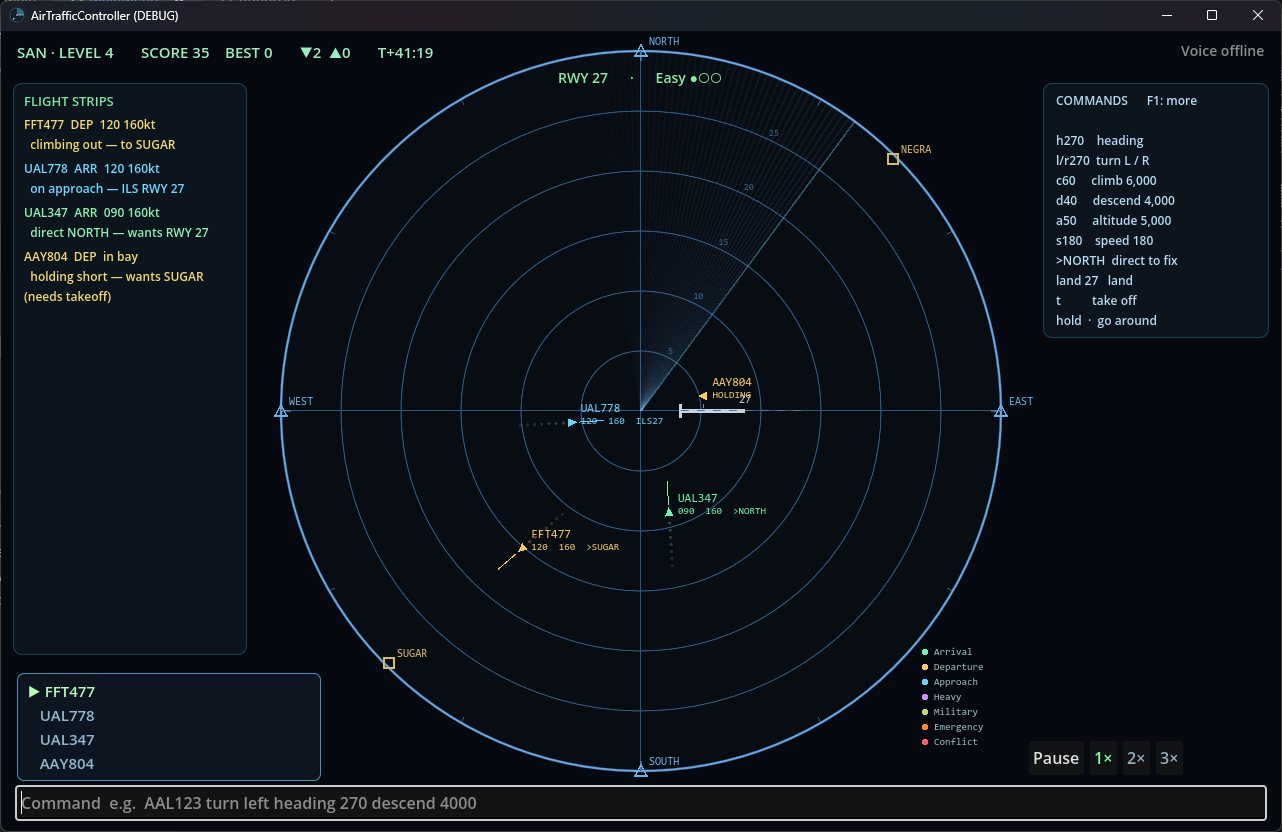Select the UAL778 aircraft blip on radar
Image resolution: width=1282 pixels, height=832 pixels.
572,422
